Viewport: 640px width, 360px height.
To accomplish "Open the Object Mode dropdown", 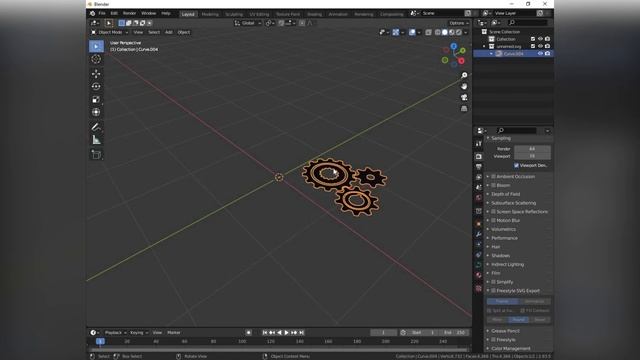I will point(109,32).
